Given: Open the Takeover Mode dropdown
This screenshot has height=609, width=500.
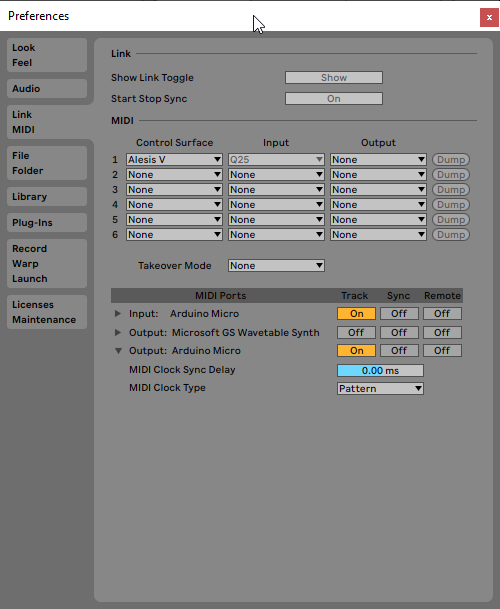Looking at the screenshot, I should tap(276, 266).
